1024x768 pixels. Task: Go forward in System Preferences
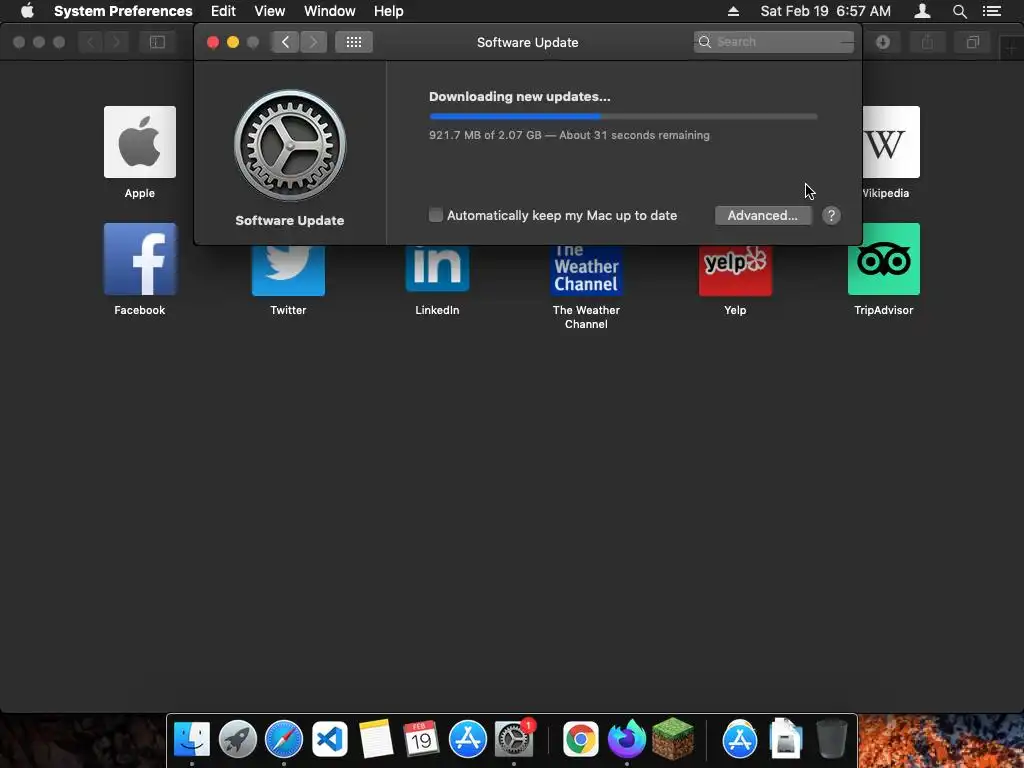click(x=313, y=42)
